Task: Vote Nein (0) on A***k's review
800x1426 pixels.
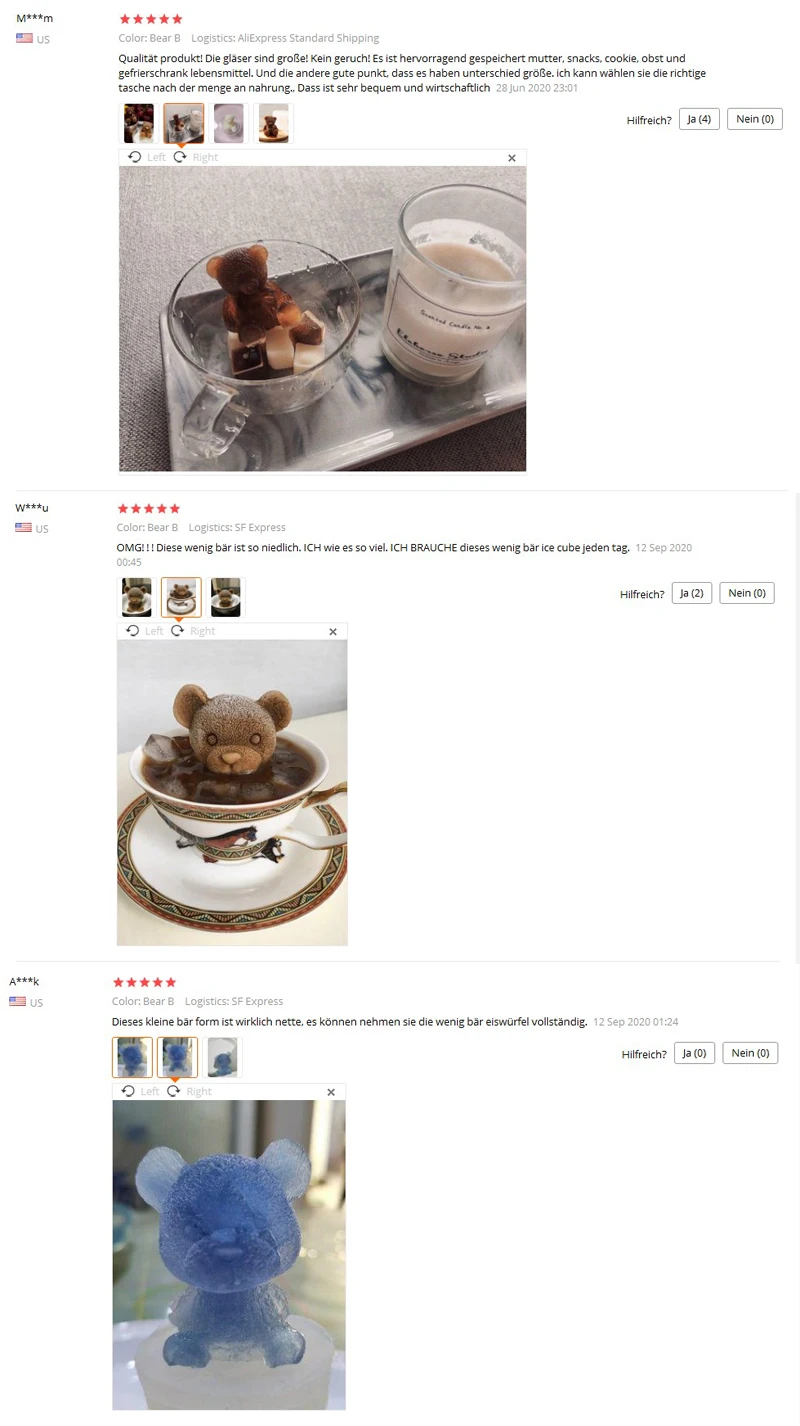Action: (x=750, y=1053)
